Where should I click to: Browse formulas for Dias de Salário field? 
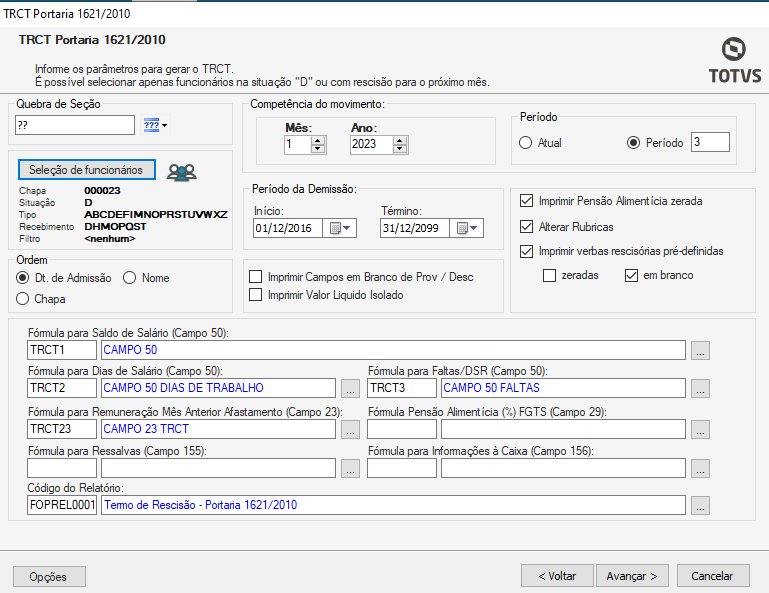pos(350,389)
